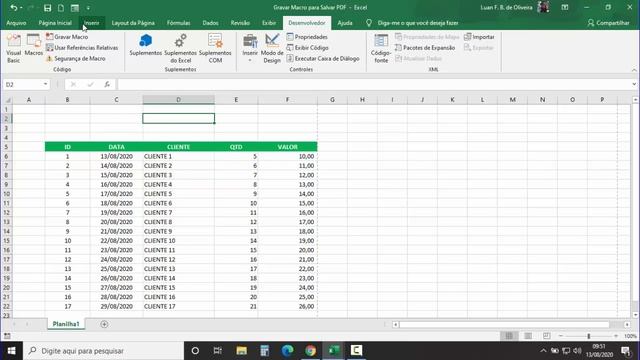Toggle Usar Referências Relativas

click(x=82, y=48)
